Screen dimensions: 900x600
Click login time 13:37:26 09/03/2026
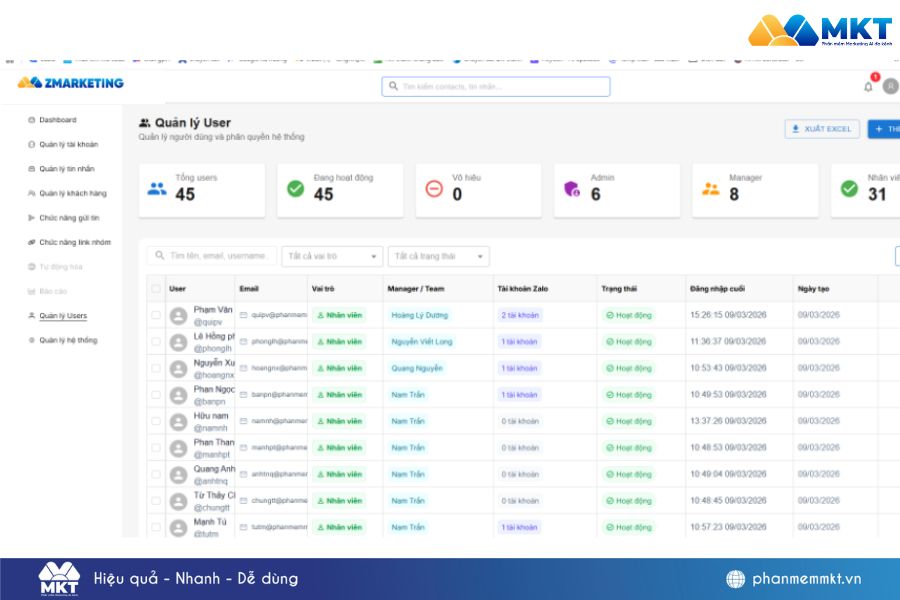point(728,421)
